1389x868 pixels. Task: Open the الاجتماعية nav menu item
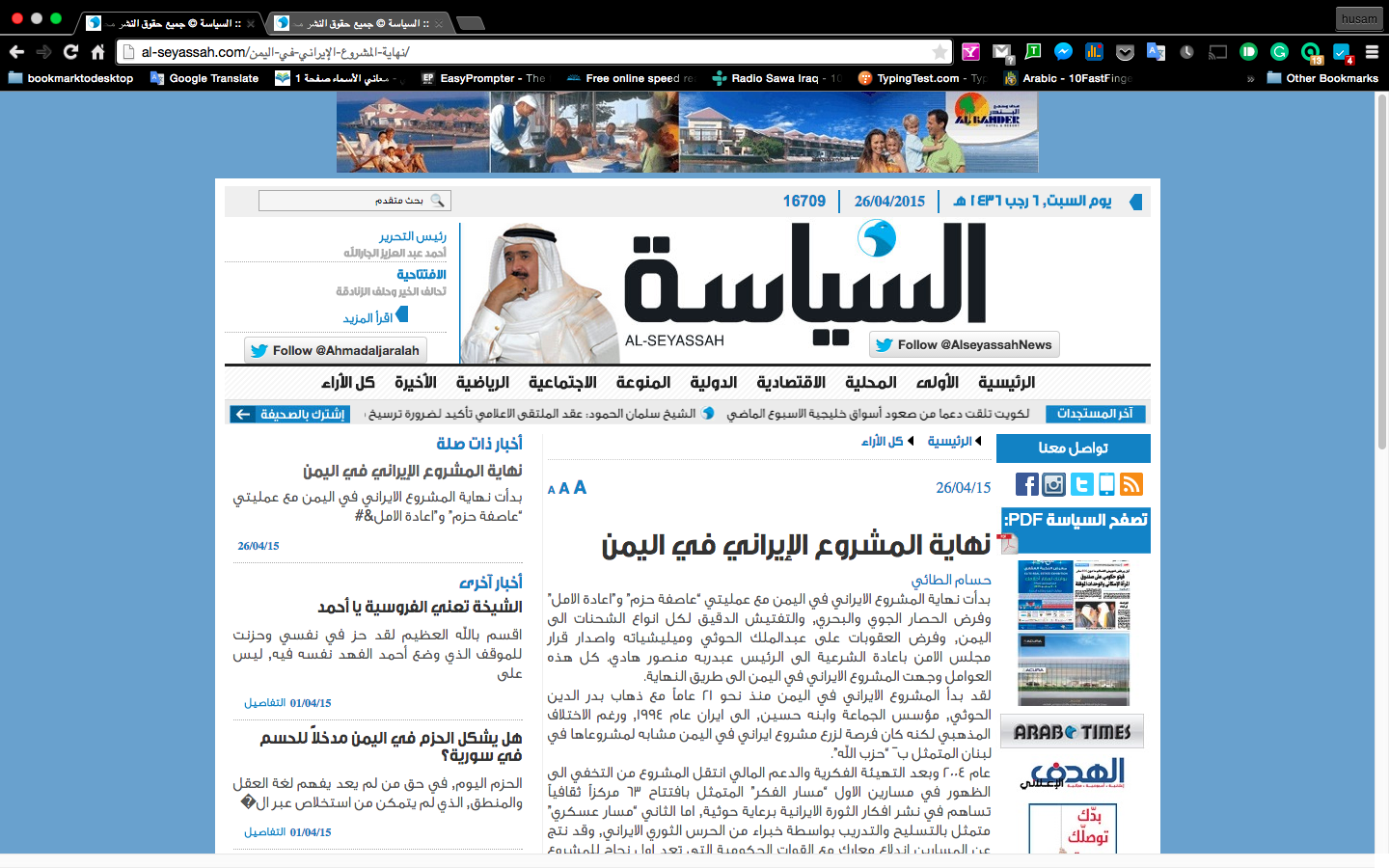(562, 382)
